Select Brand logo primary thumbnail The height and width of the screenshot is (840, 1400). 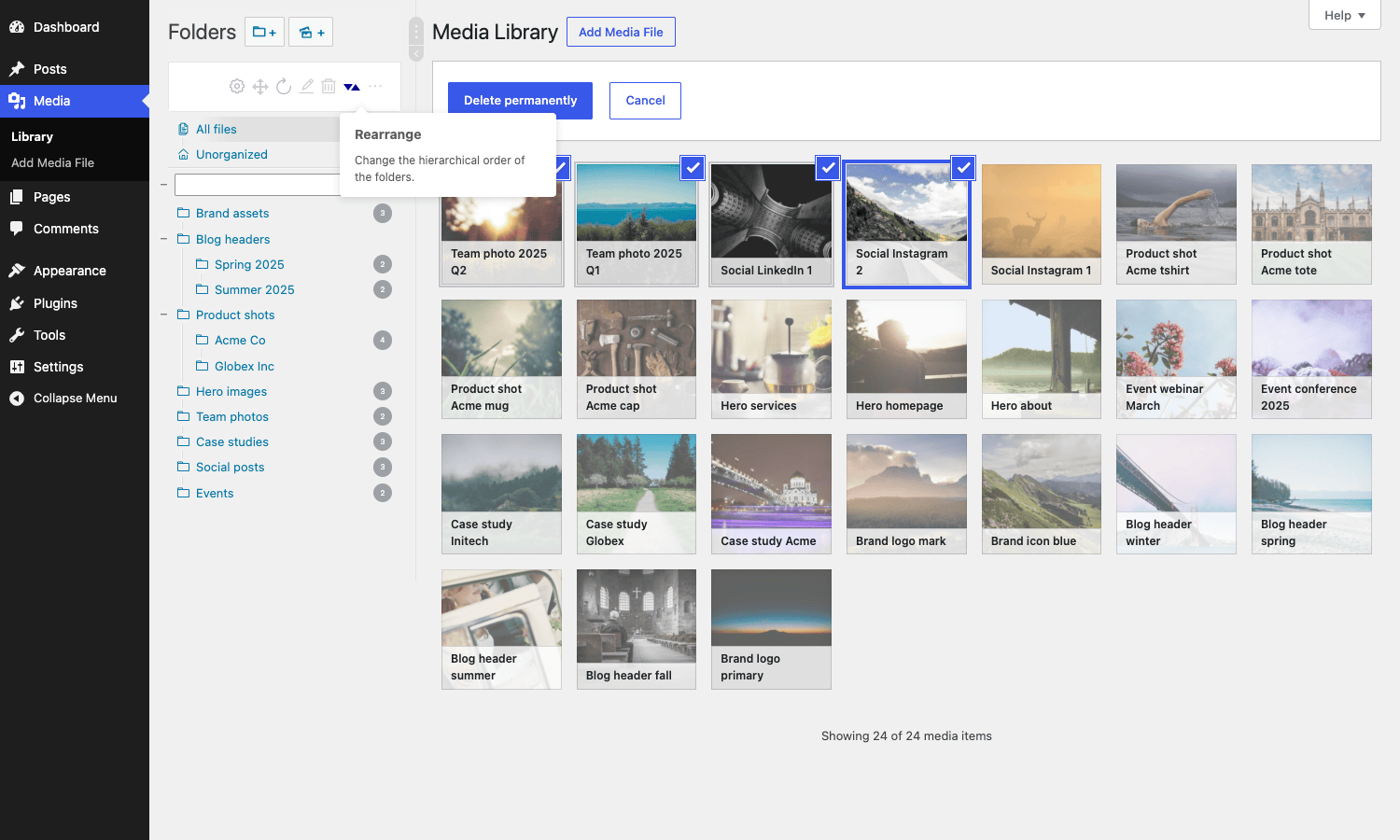(771, 629)
